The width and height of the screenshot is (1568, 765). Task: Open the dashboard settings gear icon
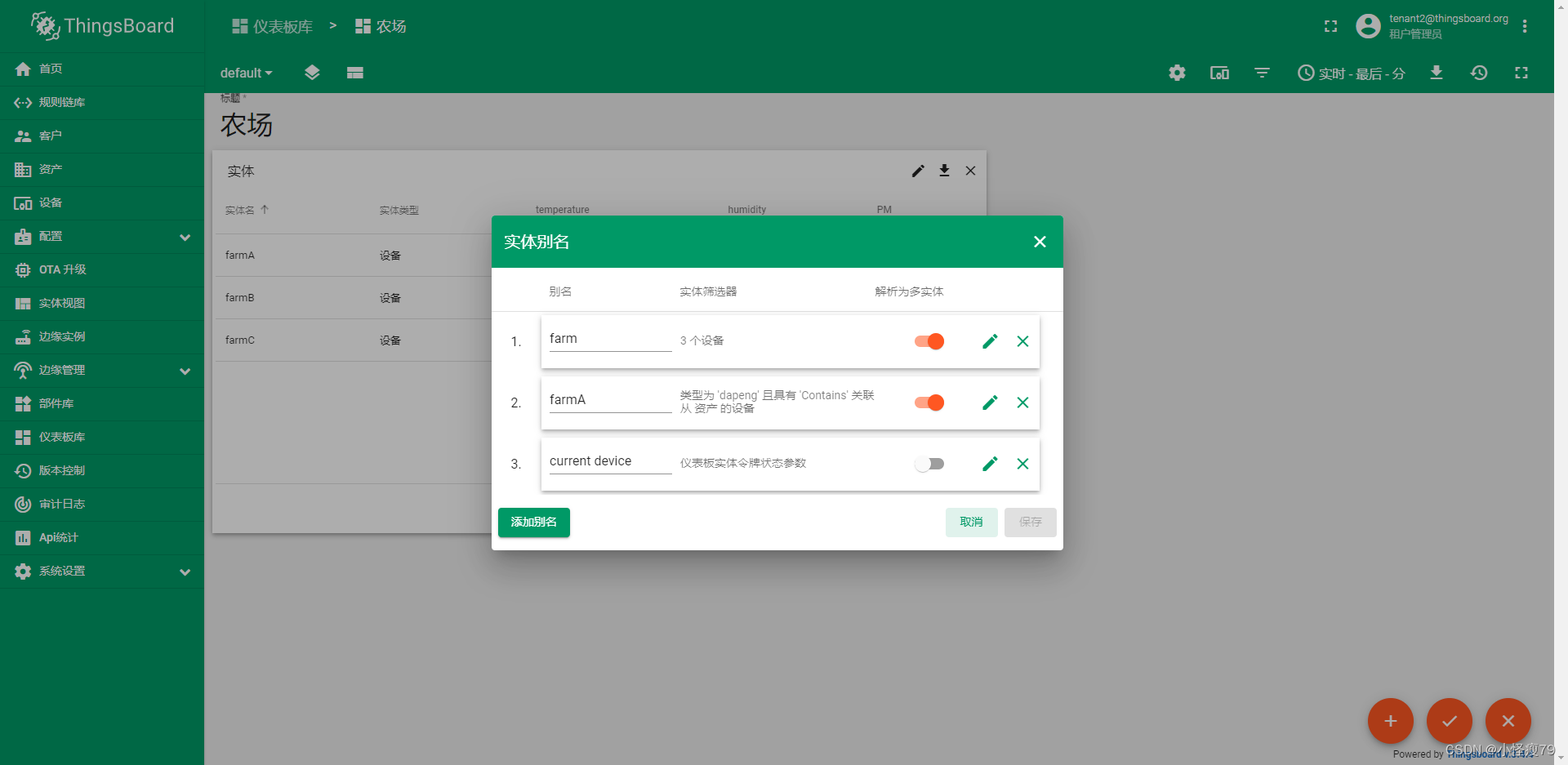[1177, 73]
